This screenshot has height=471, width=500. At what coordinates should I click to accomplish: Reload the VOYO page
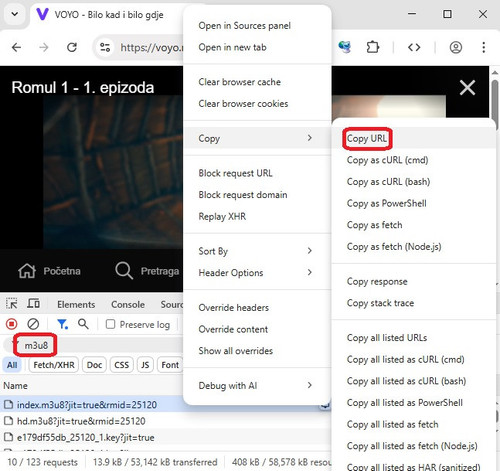click(x=72, y=47)
